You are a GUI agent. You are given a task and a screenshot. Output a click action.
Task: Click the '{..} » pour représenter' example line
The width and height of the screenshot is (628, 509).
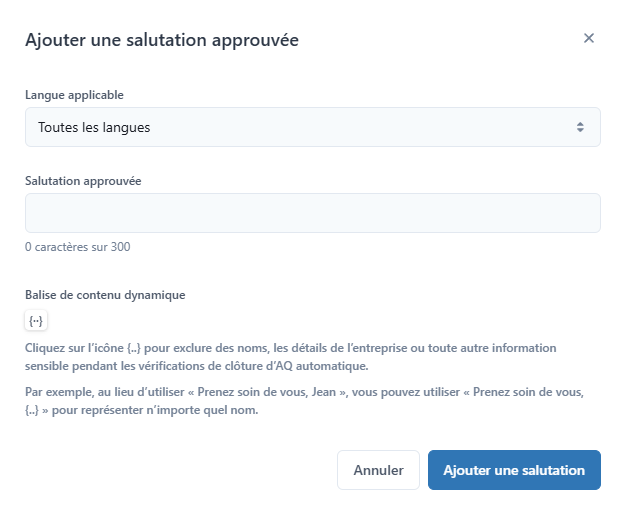point(142,410)
